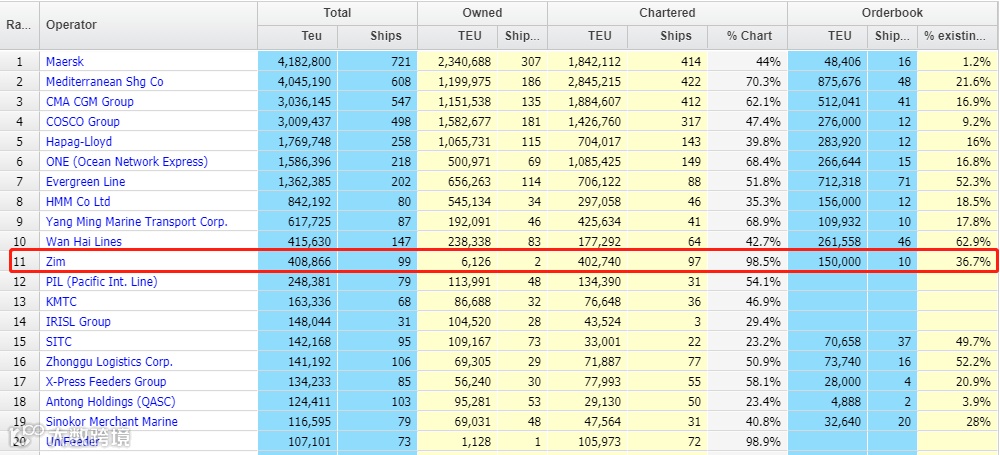Click the Chartered group header
This screenshot has height=455, width=1000.
click(x=667, y=13)
